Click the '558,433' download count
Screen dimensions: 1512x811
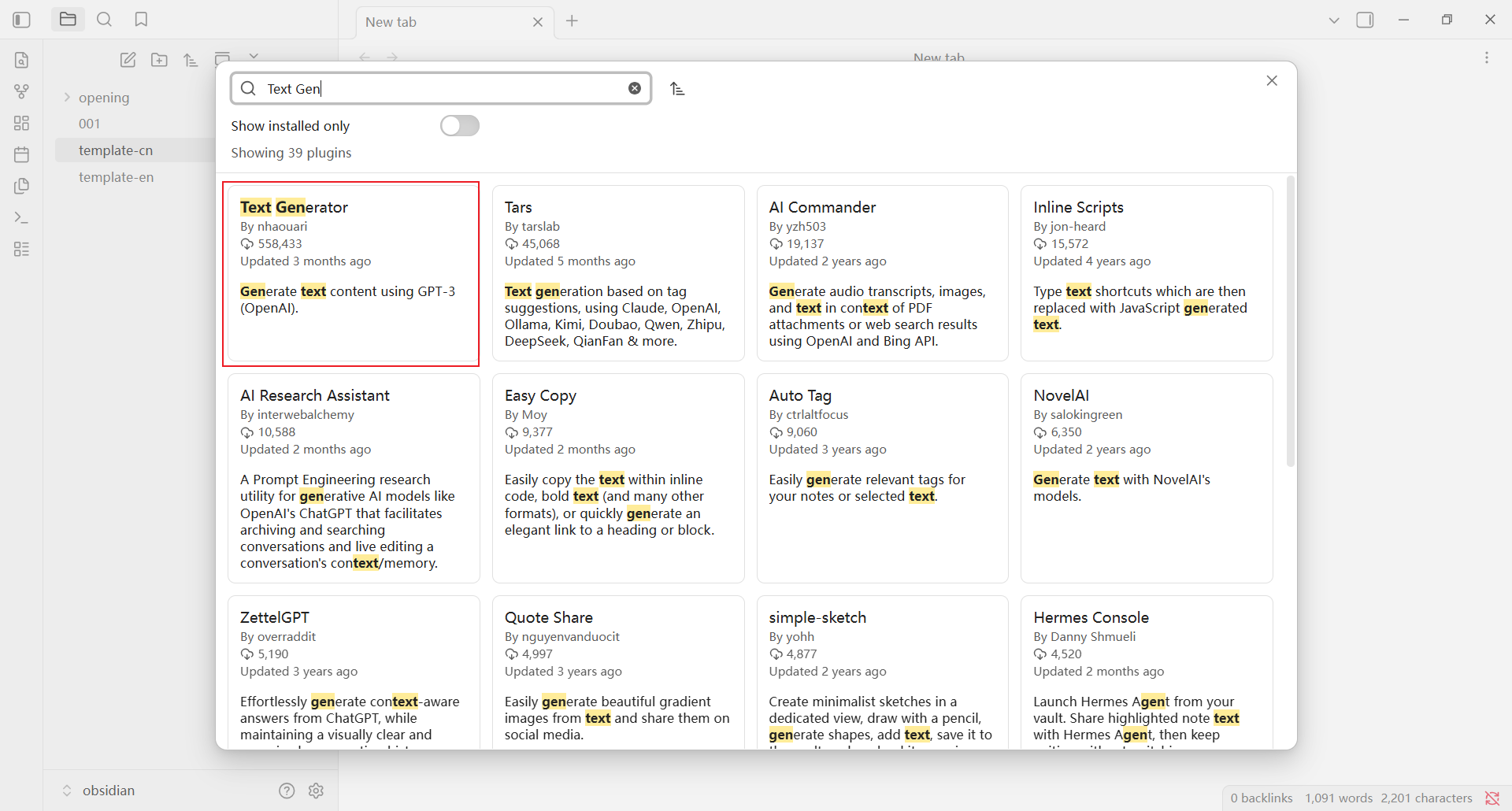click(280, 244)
